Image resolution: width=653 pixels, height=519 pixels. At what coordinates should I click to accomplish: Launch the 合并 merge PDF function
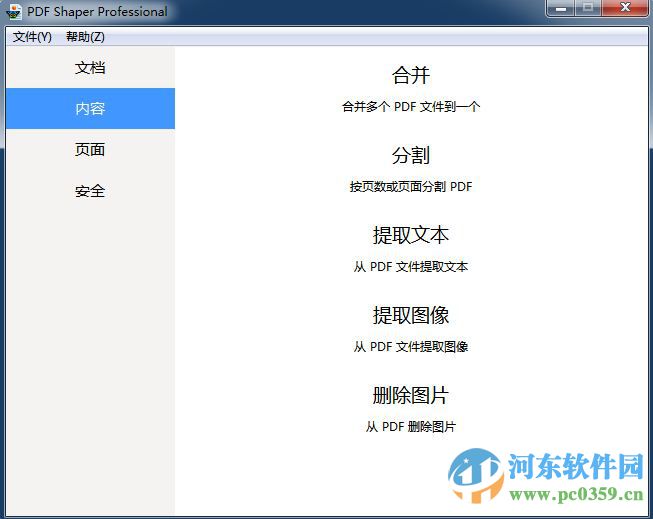coord(411,75)
